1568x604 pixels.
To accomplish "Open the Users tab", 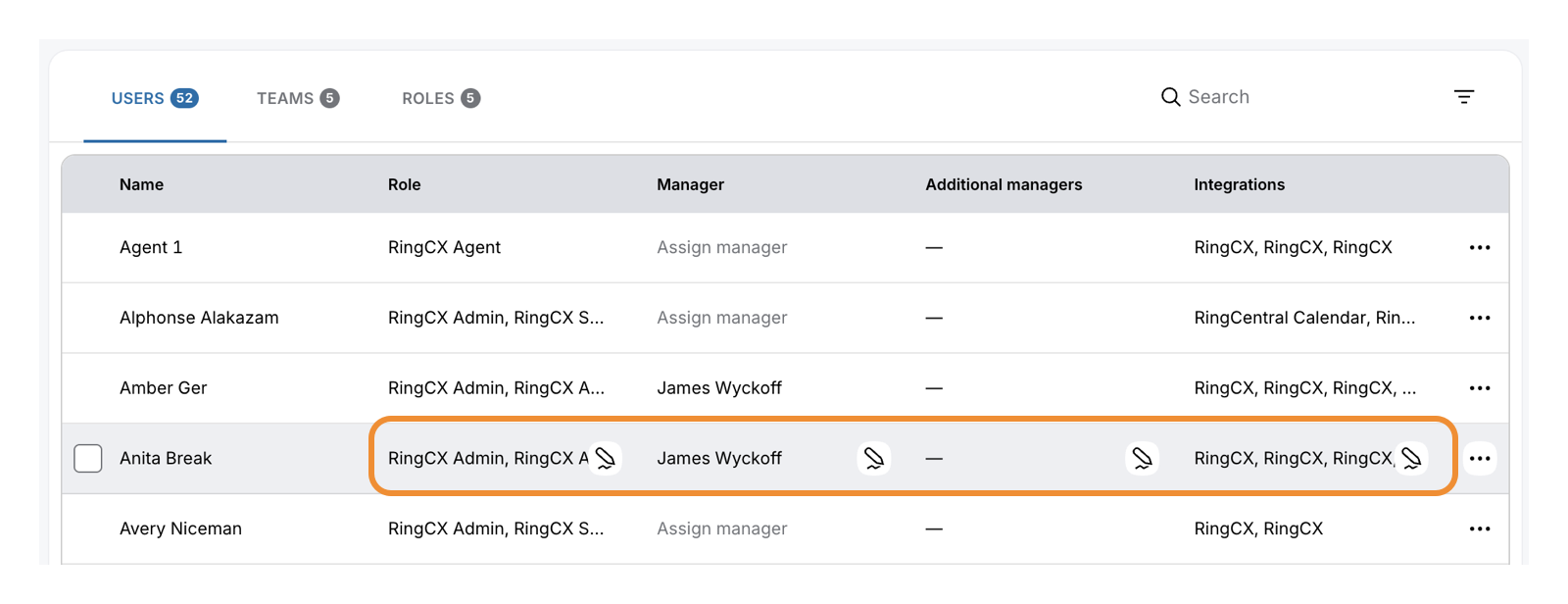I will (155, 98).
